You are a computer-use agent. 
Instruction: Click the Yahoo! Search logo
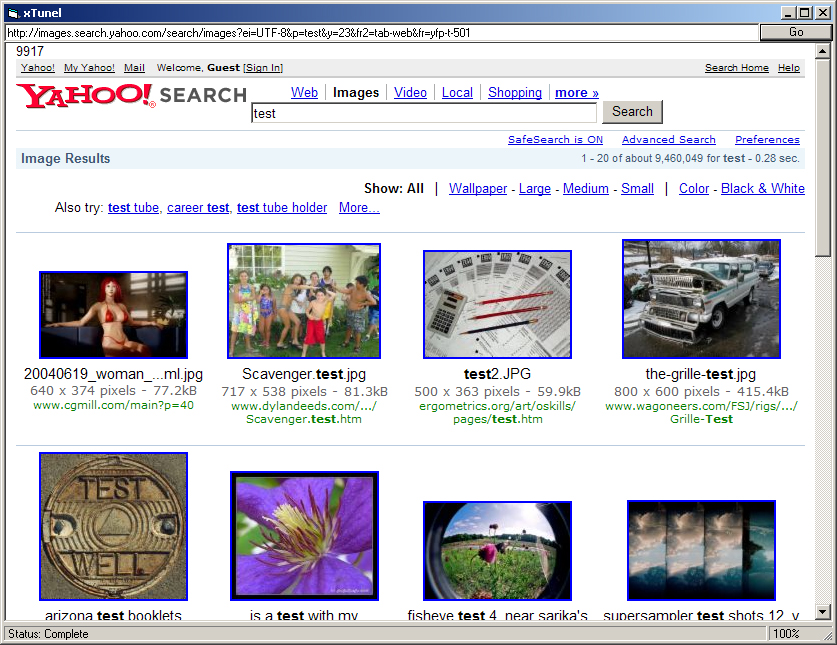[130, 95]
